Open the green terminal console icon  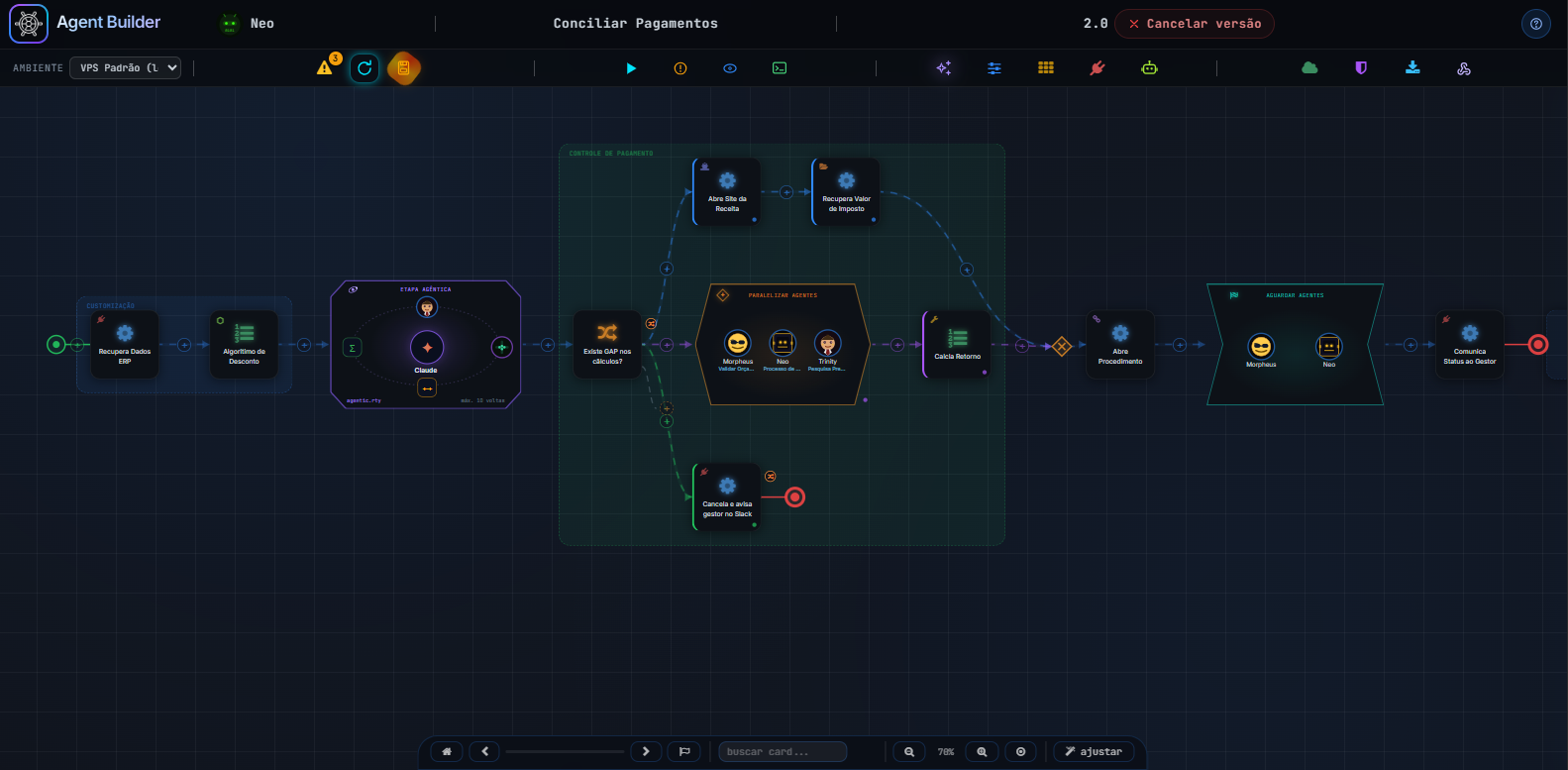[780, 68]
